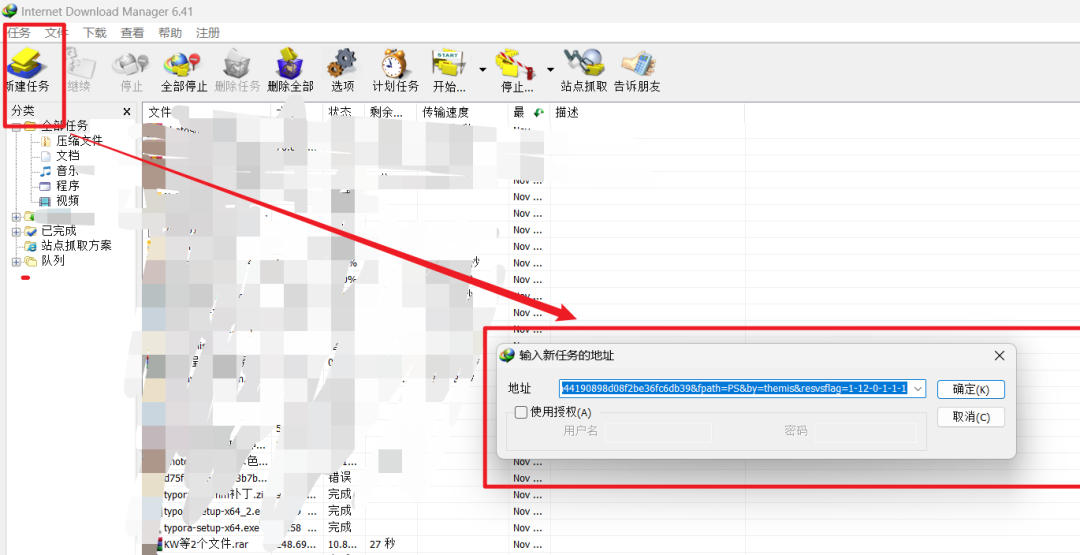The width and height of the screenshot is (1080, 555).
Task: Click the 压缩文件 category icon
Action: (45, 140)
